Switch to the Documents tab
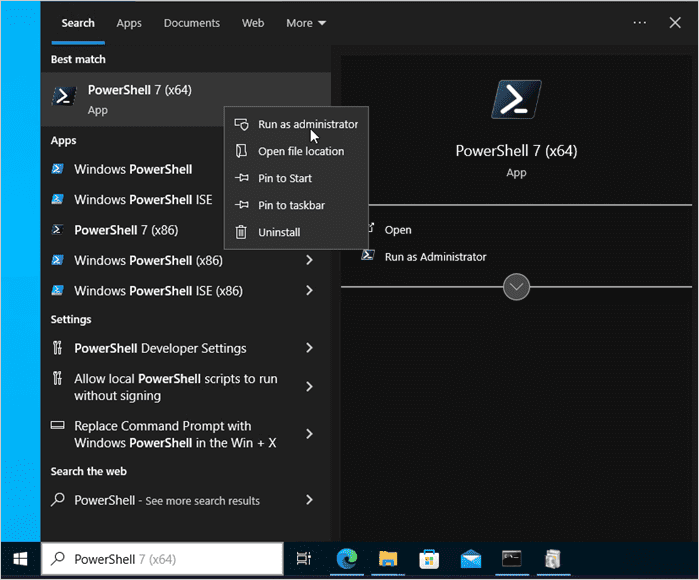The height and width of the screenshot is (580, 699). pyautogui.click(x=192, y=23)
